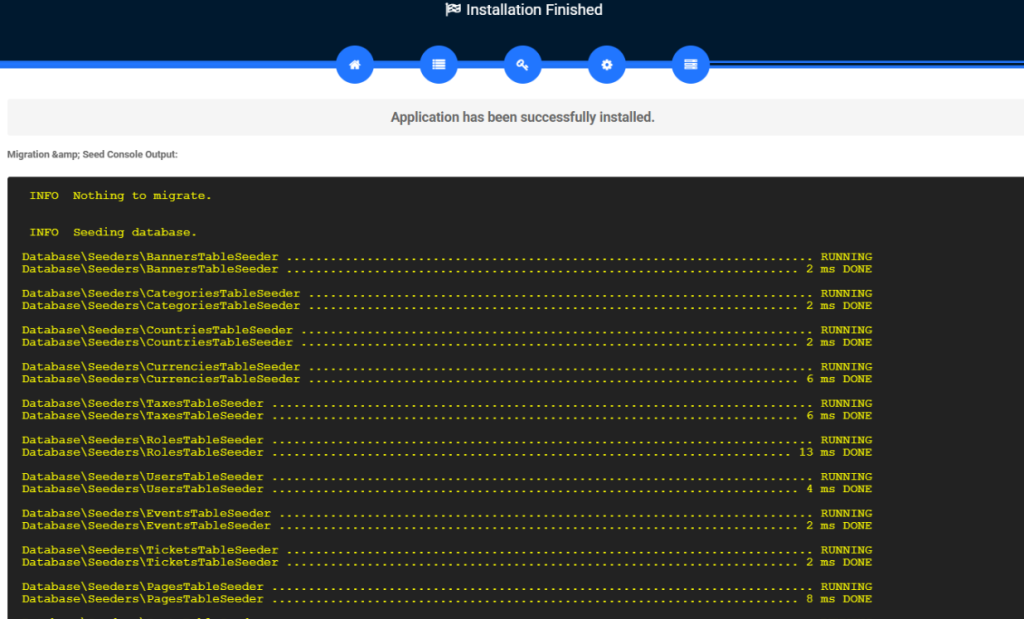Click the successfully installed message banner

(x=522, y=117)
